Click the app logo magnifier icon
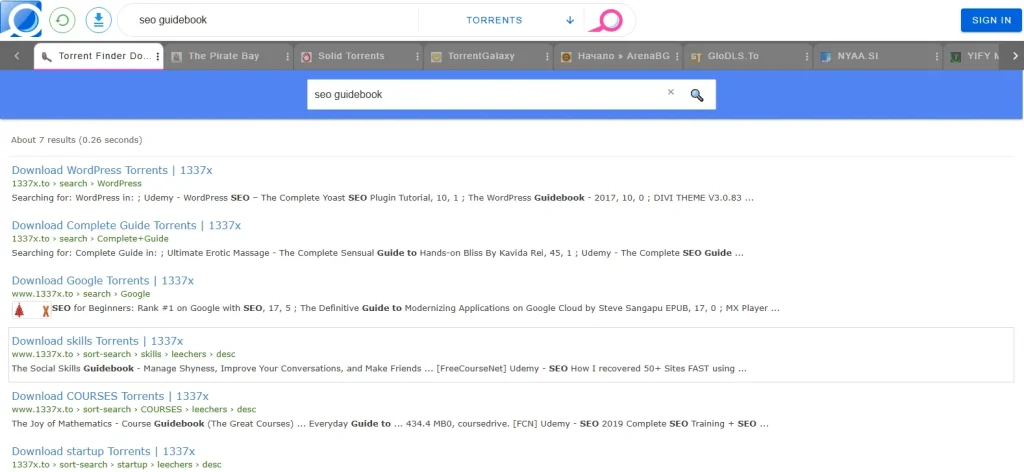 click(x=21, y=19)
